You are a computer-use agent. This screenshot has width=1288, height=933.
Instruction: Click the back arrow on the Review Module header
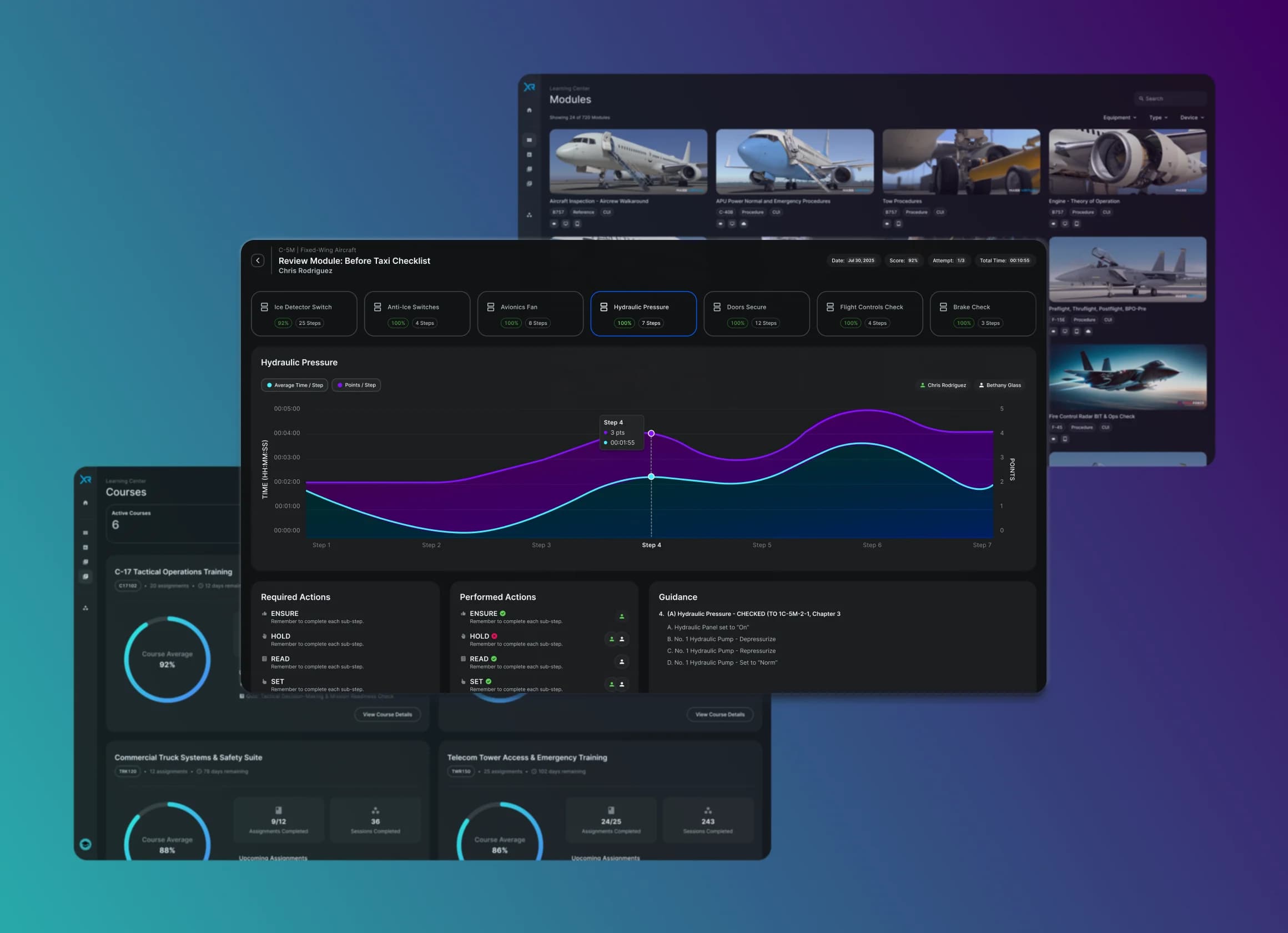258,260
